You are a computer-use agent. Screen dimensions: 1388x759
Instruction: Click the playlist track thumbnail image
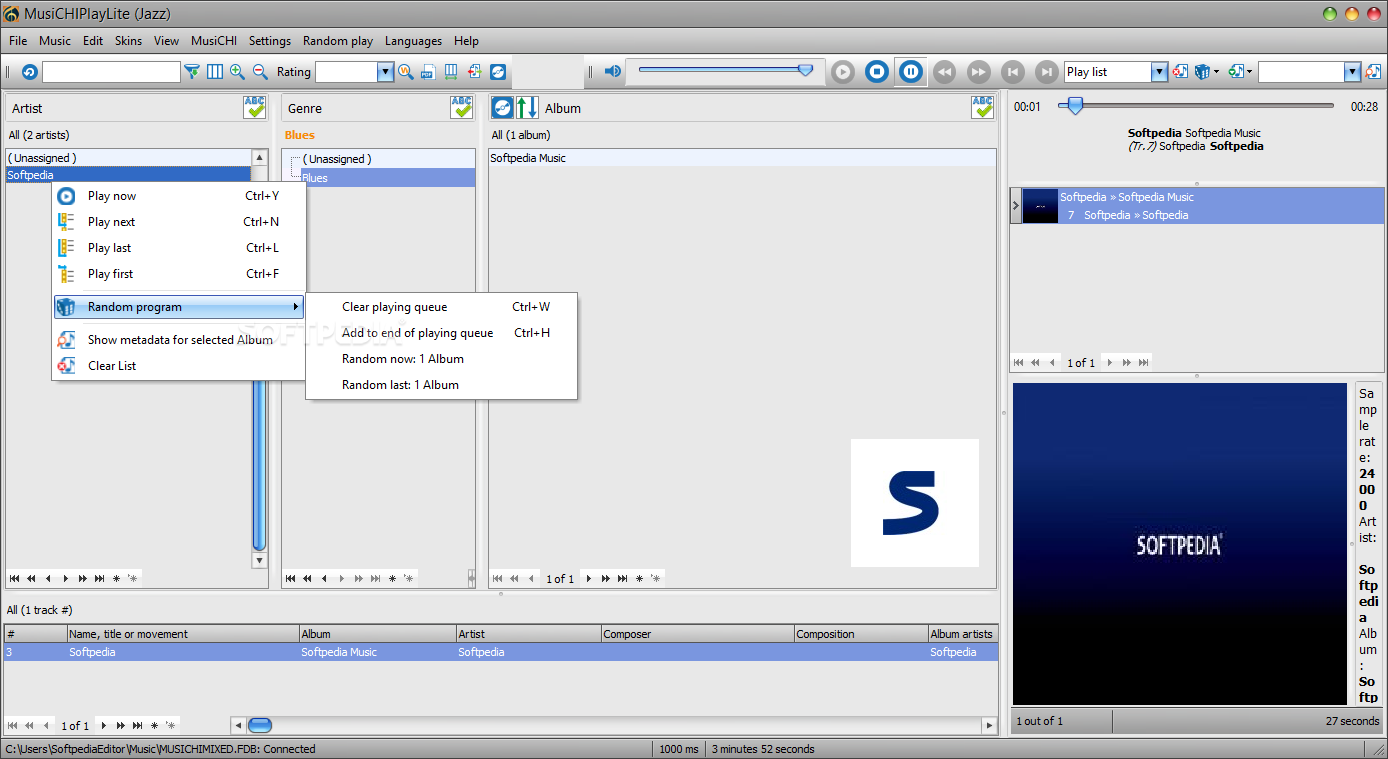1040,206
